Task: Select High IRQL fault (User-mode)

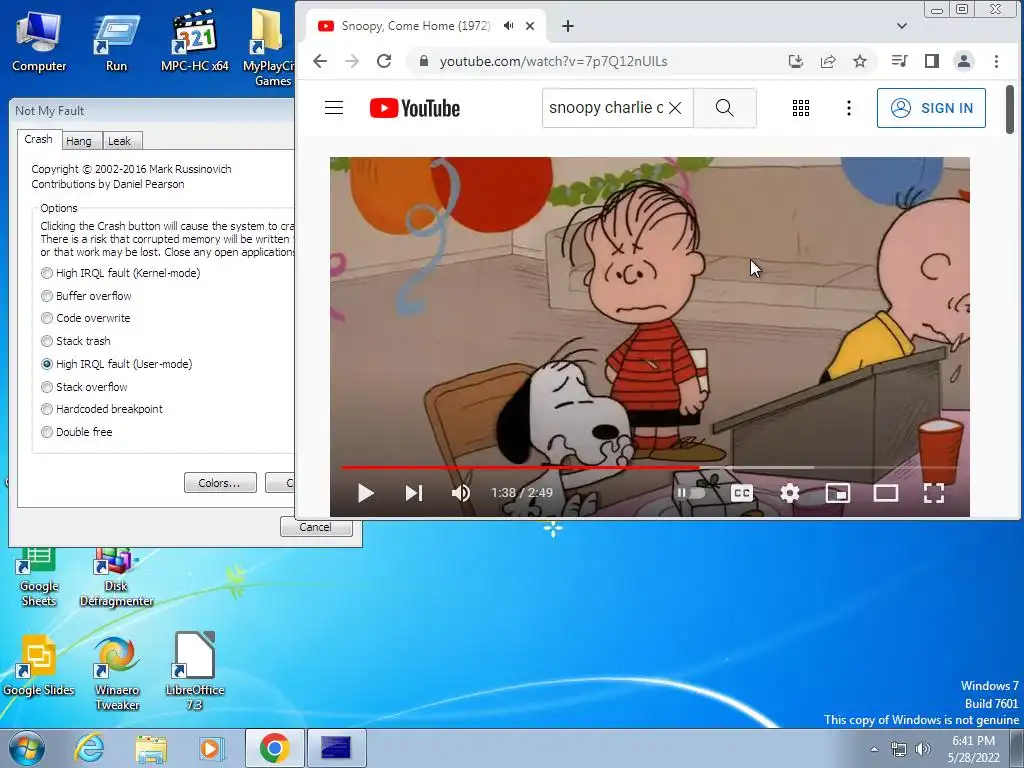Action: point(117,364)
